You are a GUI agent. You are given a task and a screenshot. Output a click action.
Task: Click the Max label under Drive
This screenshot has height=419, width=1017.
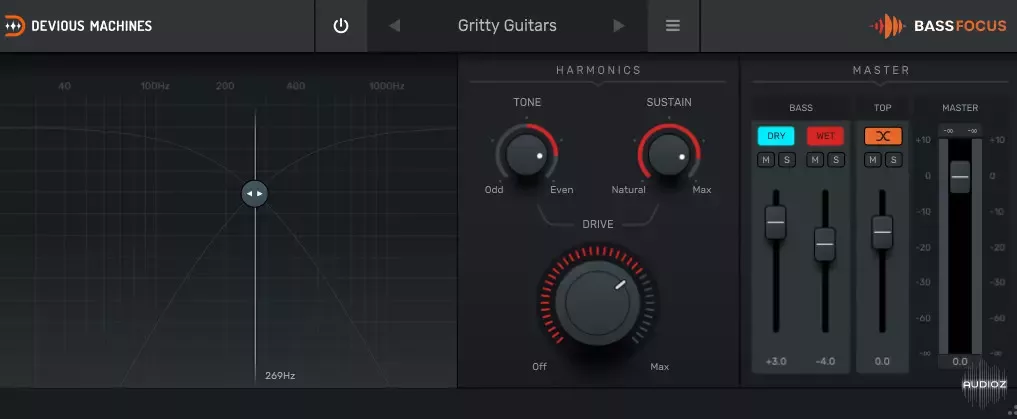(660, 366)
